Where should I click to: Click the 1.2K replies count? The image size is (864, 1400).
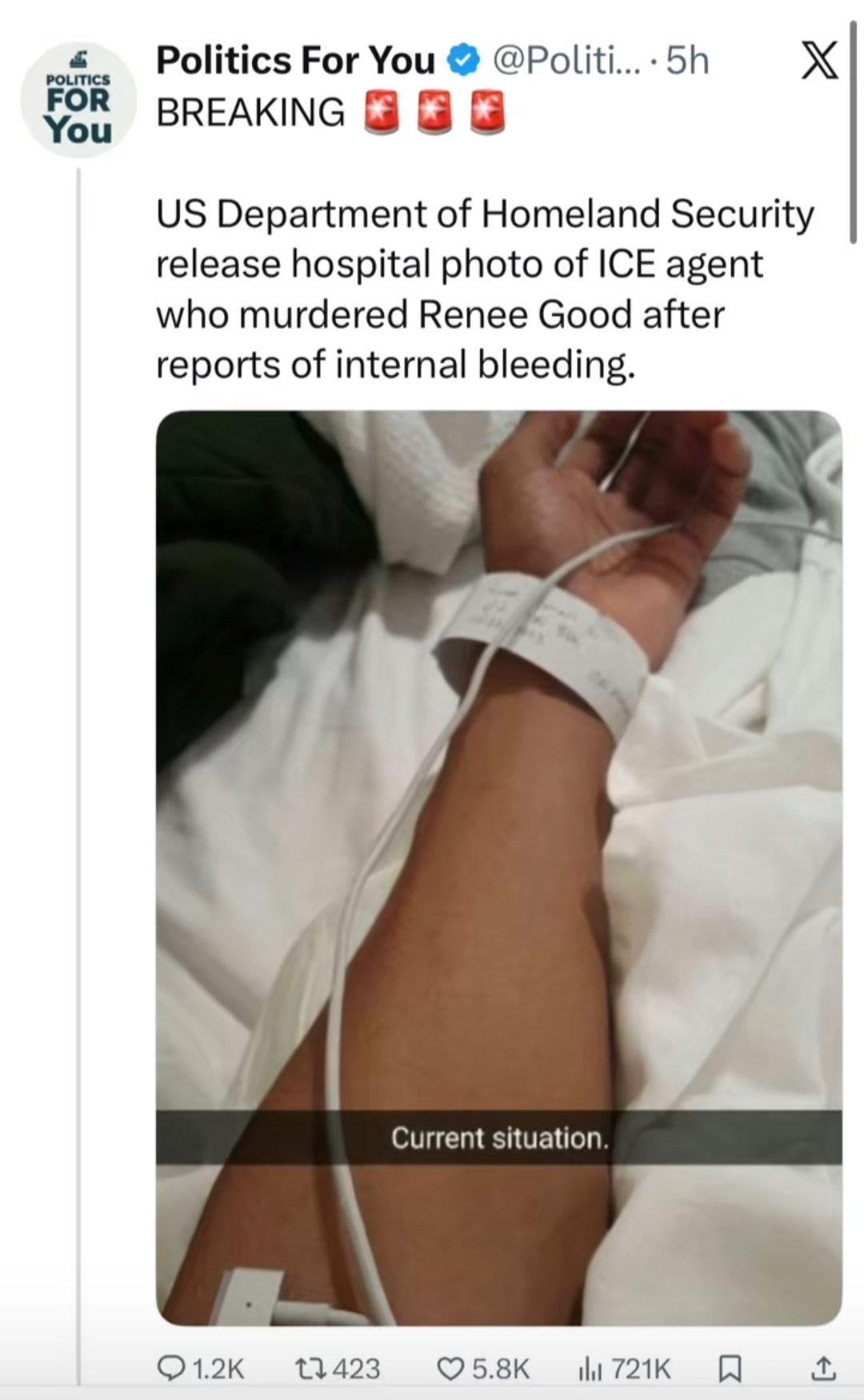218,1369
